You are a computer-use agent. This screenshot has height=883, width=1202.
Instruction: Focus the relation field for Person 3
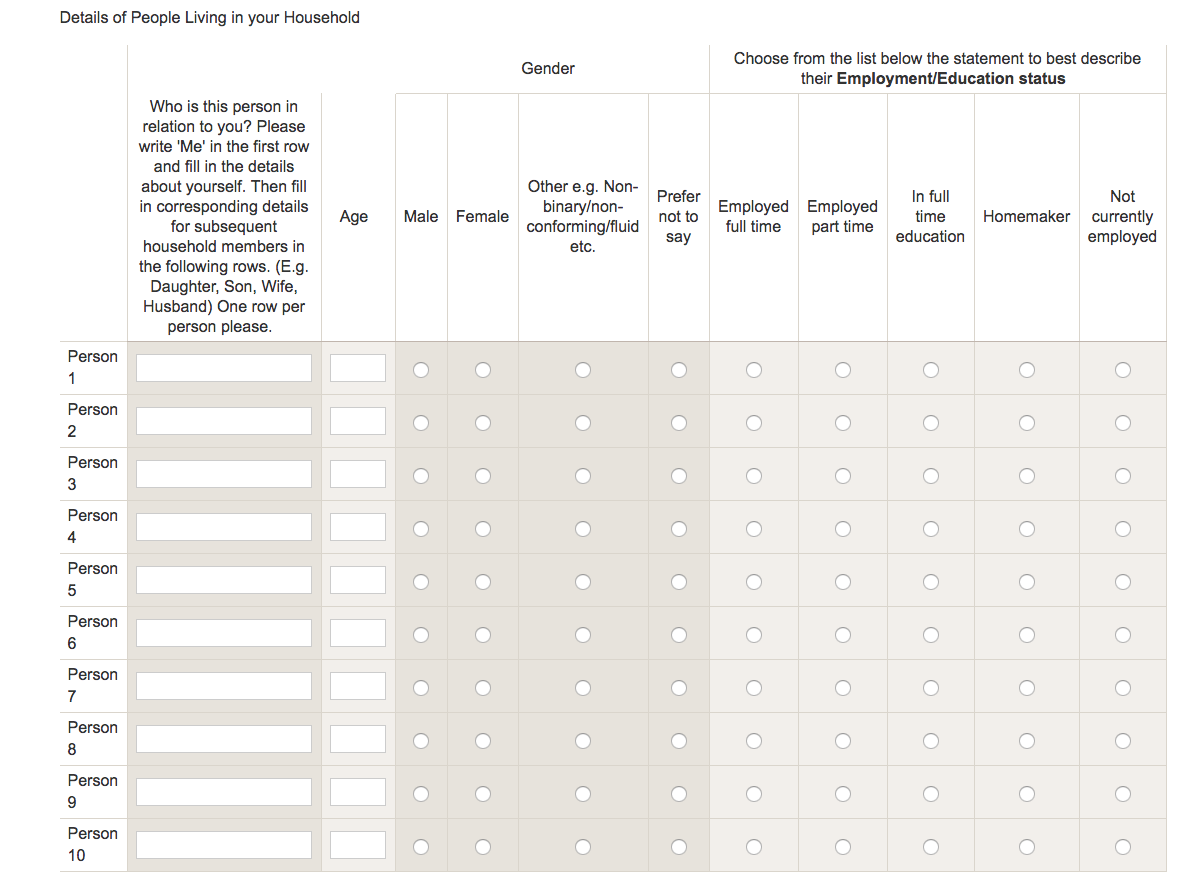(224, 474)
